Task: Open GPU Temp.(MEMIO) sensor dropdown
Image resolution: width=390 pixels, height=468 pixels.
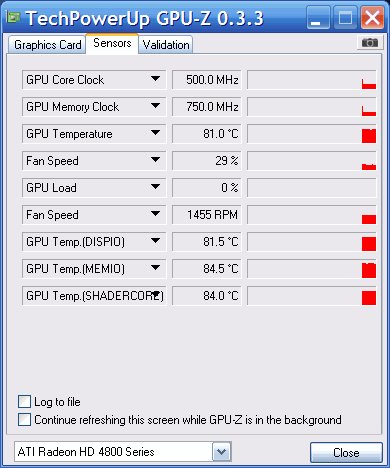Action: [155, 268]
